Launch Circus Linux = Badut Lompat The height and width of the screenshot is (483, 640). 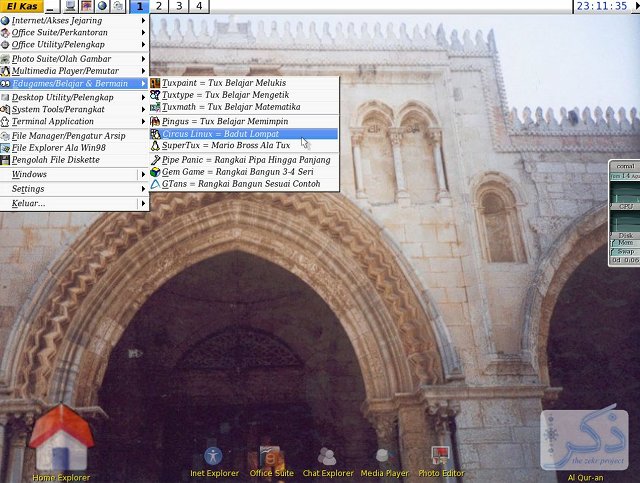pyautogui.click(x=244, y=134)
